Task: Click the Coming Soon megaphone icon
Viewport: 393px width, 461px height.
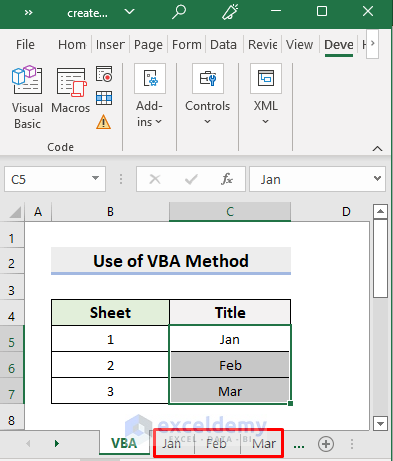Action: click(230, 12)
